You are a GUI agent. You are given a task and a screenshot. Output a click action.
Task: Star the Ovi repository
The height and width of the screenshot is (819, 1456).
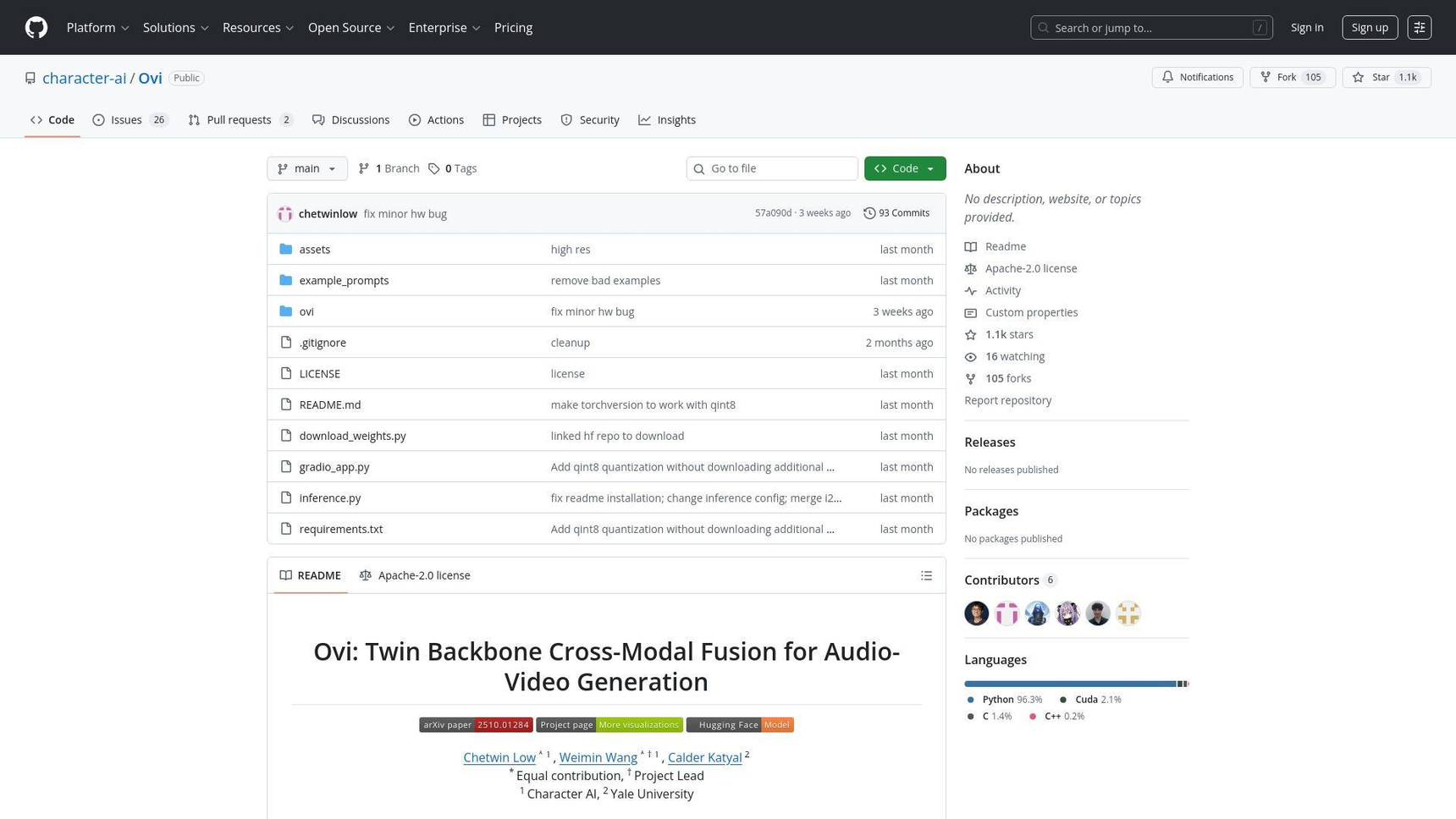coord(1386,78)
